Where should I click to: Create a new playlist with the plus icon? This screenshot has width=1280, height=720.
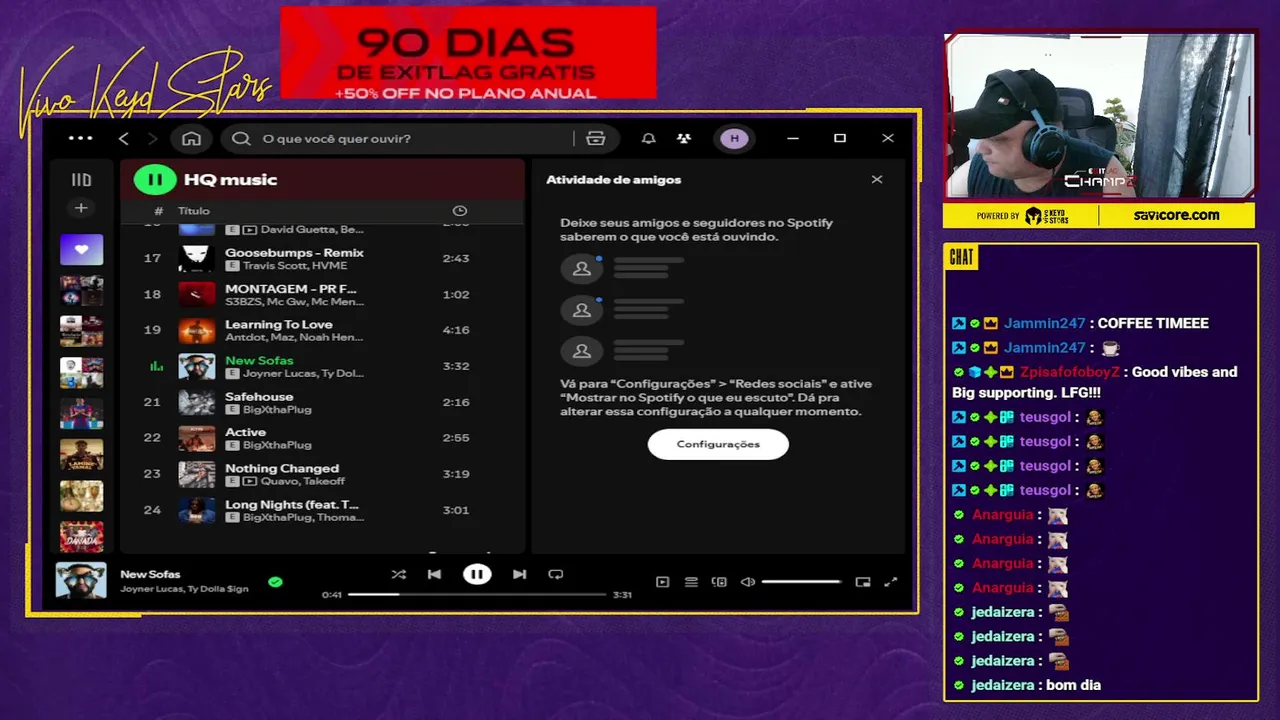point(81,208)
